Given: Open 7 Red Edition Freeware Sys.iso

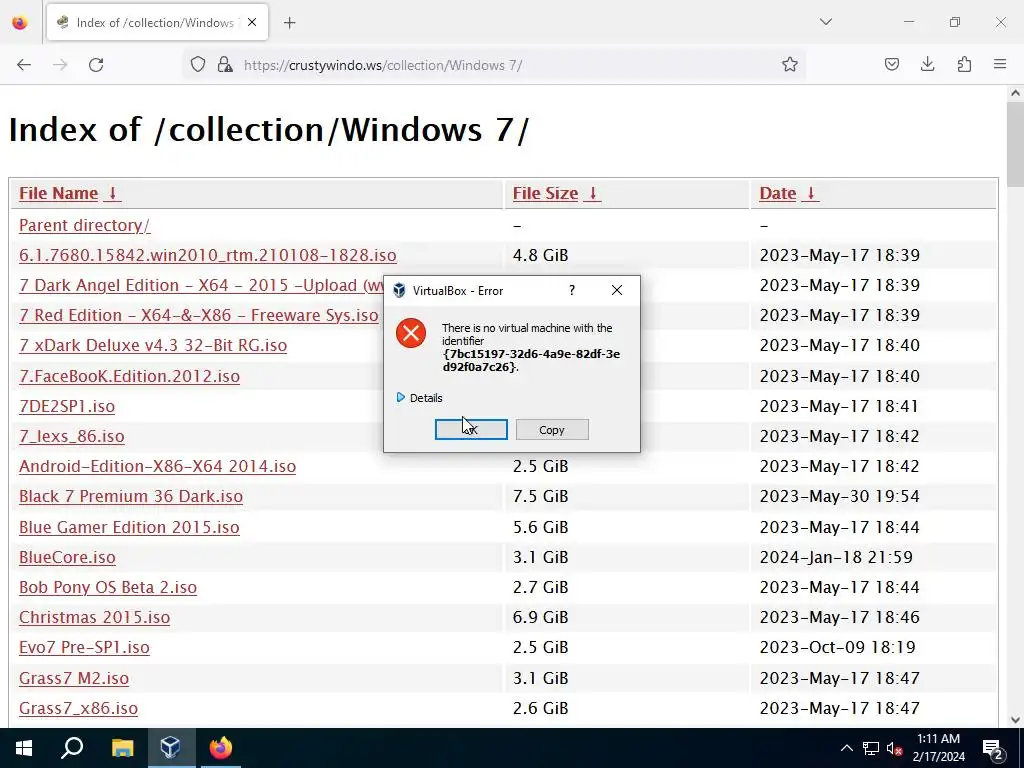Looking at the screenshot, I should (x=199, y=315).
